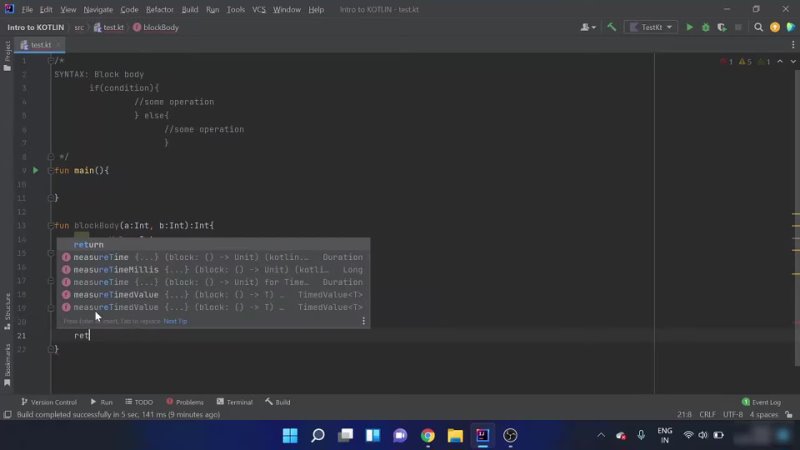This screenshot has height=450, width=800.
Task: Debug TestKt with the bug icon
Action: pyautogui.click(x=706, y=28)
